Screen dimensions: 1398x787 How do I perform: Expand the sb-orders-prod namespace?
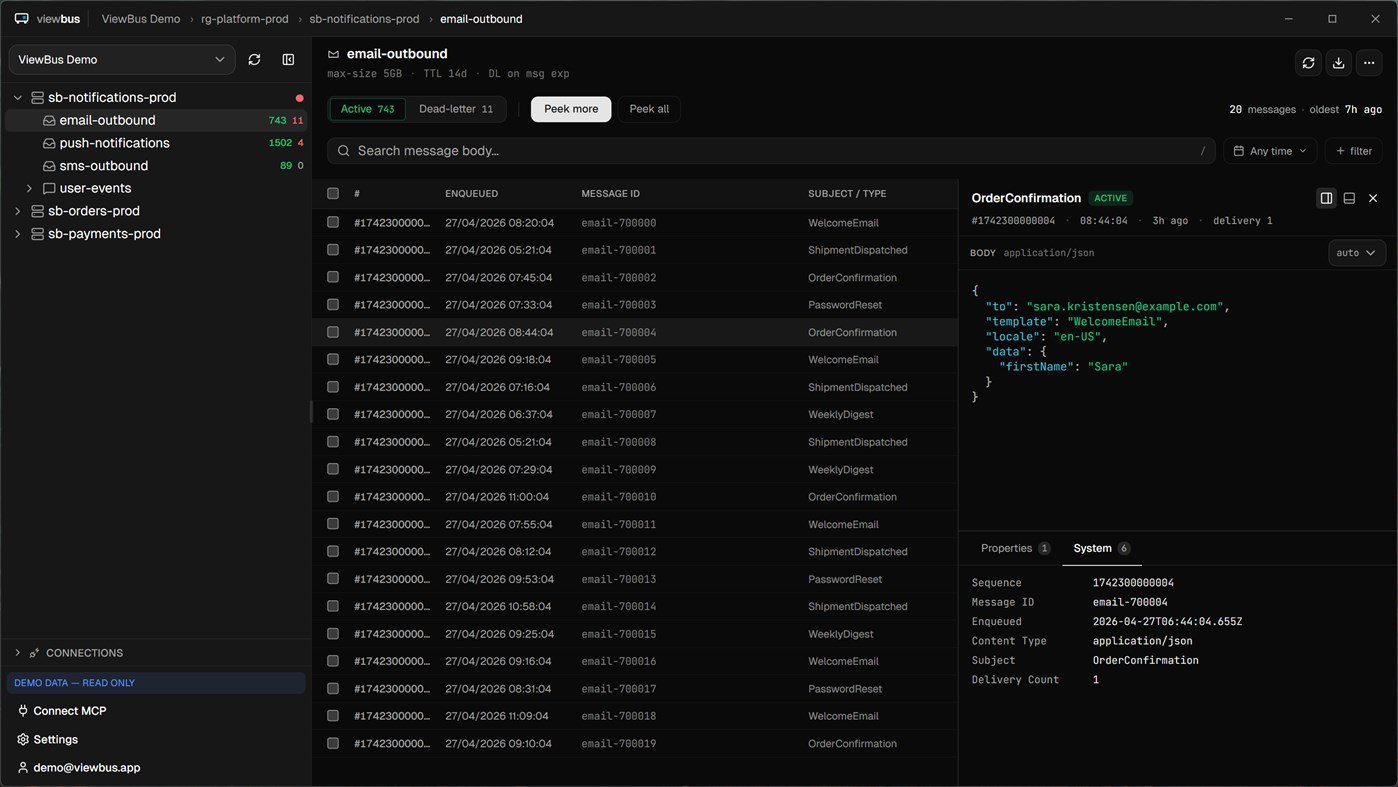click(17, 211)
